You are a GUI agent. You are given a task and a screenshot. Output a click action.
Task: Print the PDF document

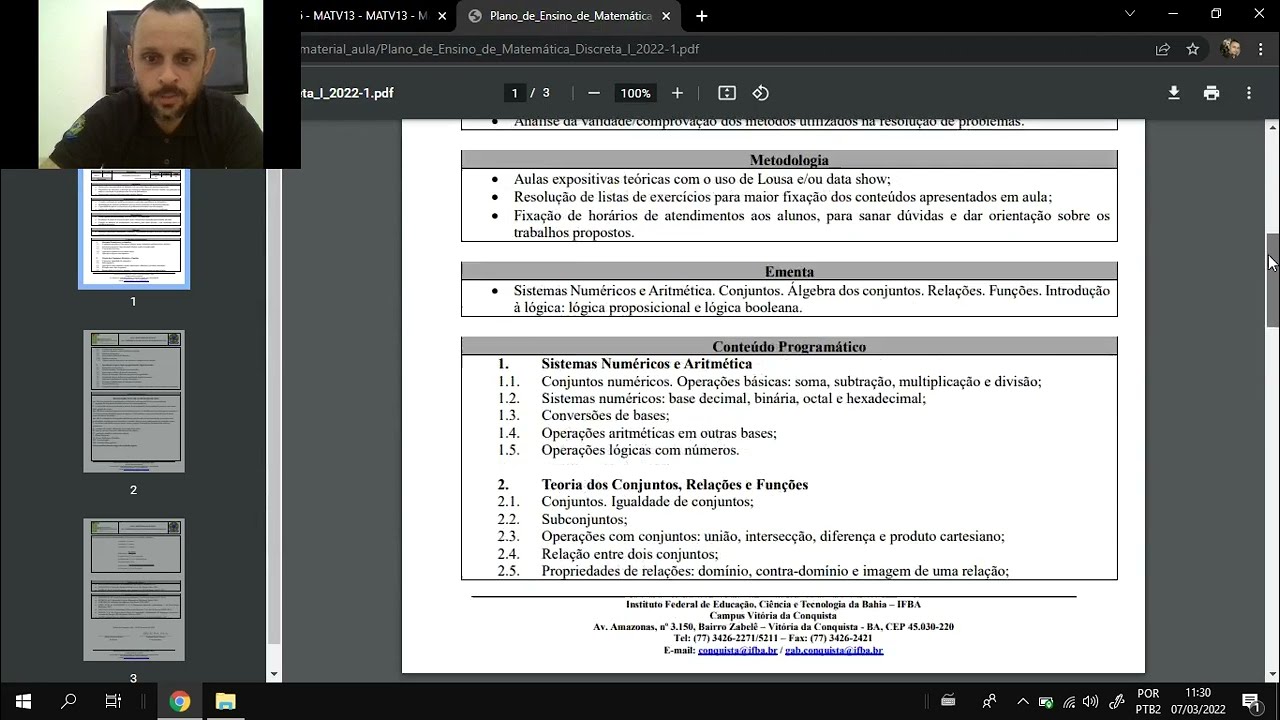[1211, 93]
